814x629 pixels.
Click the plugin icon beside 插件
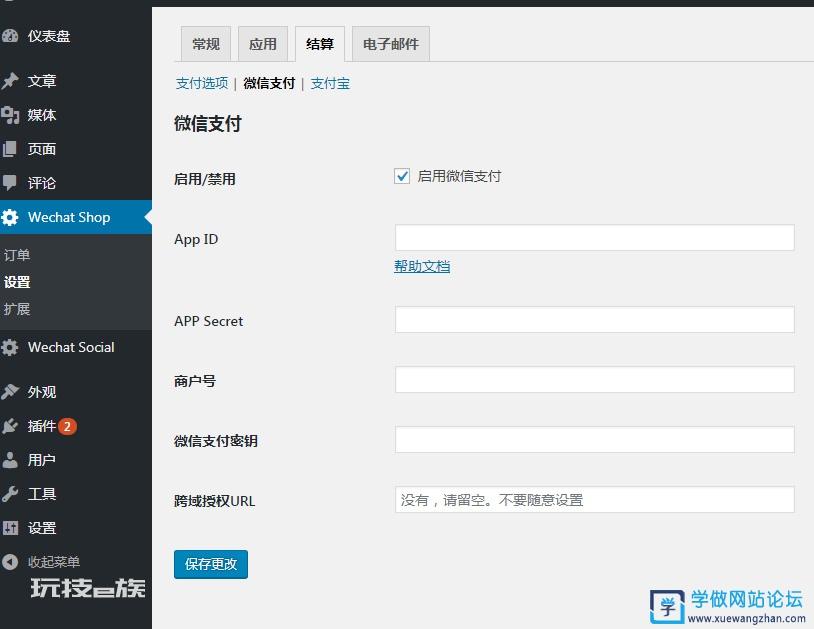coord(10,426)
